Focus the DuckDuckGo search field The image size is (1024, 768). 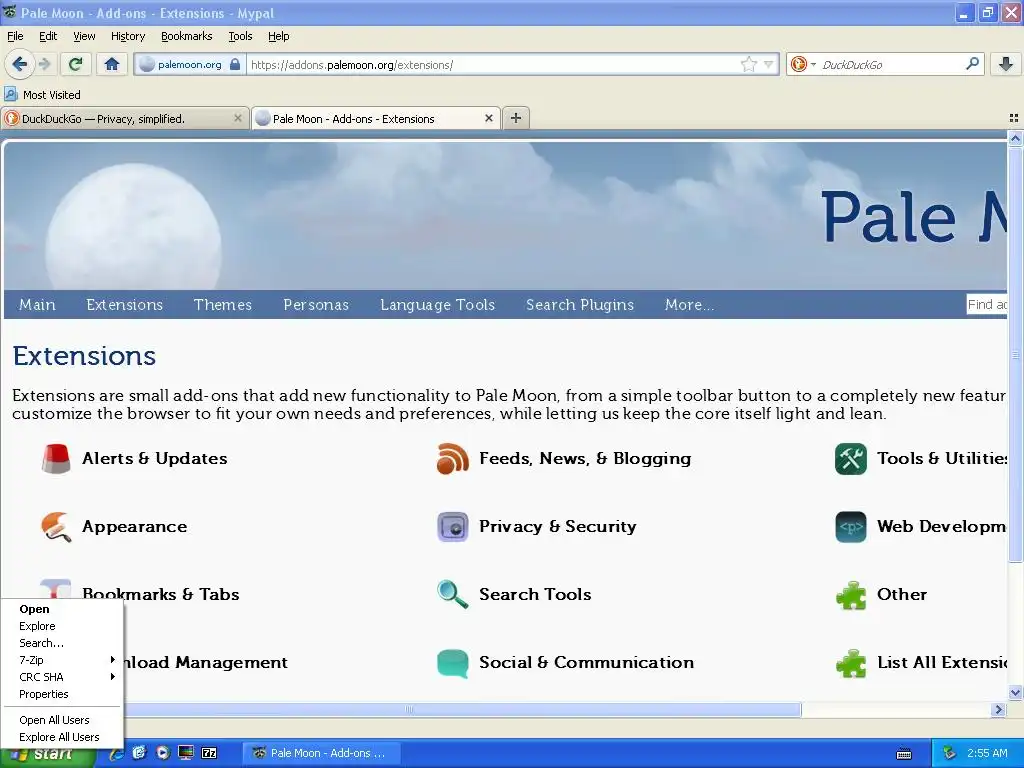891,64
